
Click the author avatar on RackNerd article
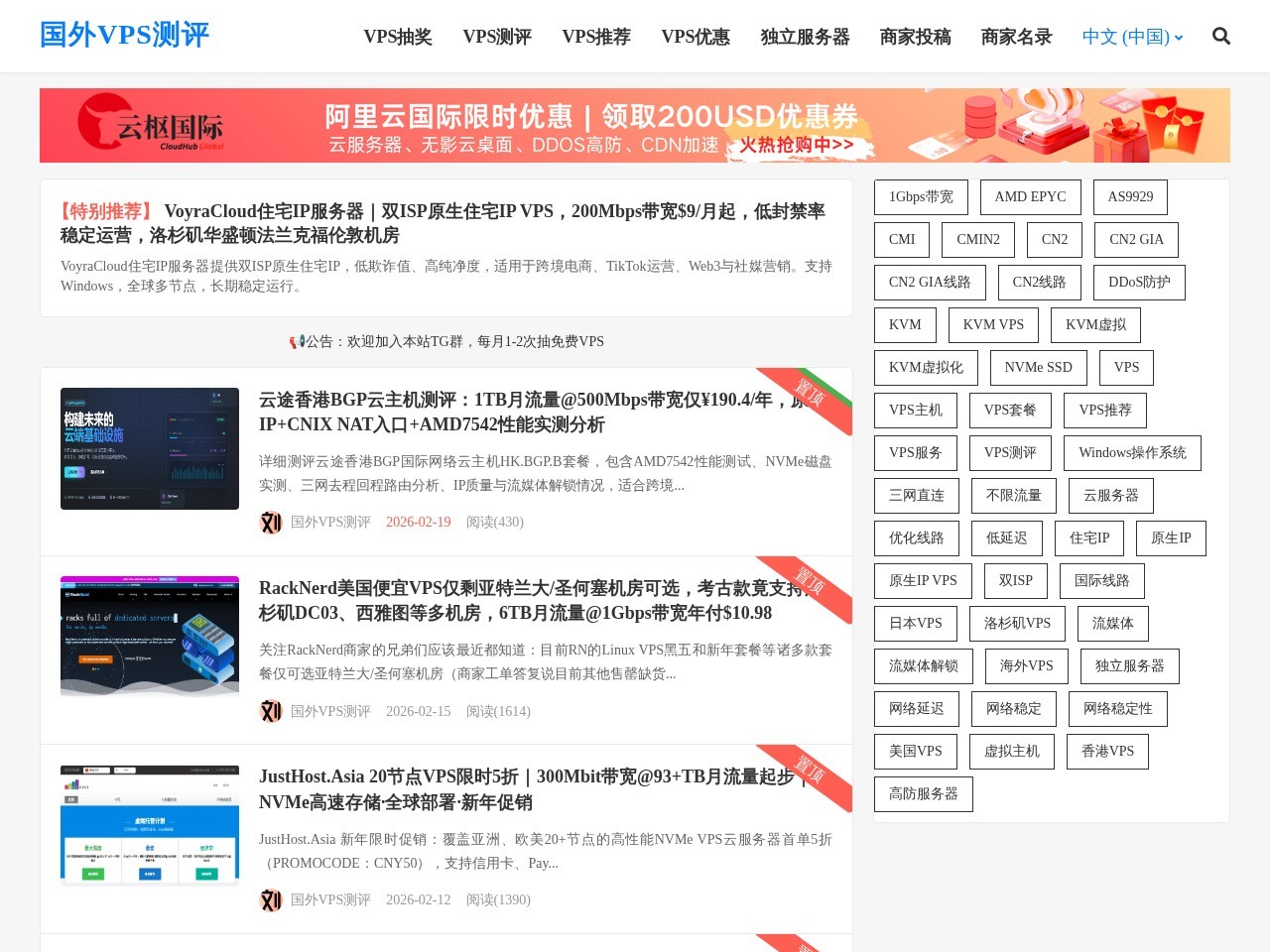point(271,711)
